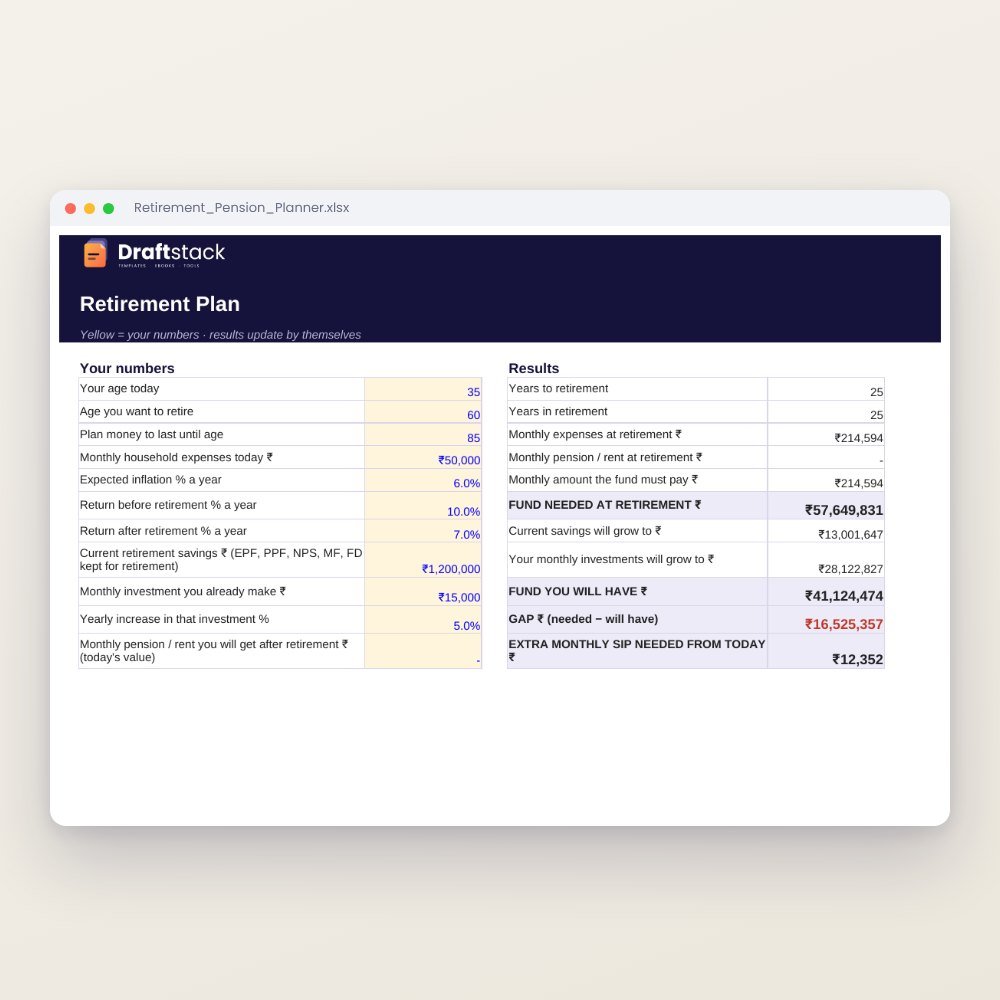The image size is (1000, 1000).
Task: Click the yellow-equals-your-numbers subtitle text
Action: [x=220, y=335]
